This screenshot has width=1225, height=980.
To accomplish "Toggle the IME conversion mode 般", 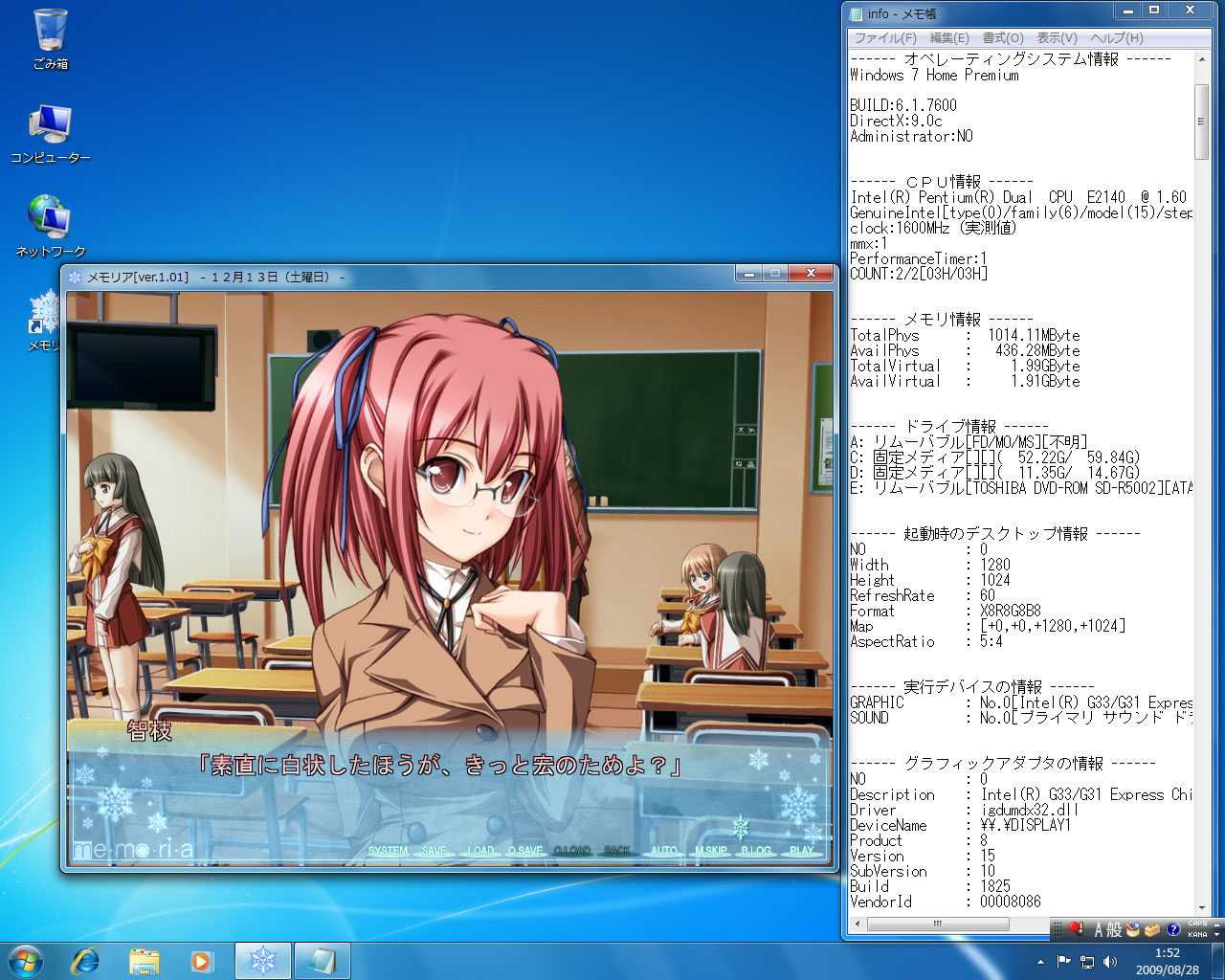I will 1115,929.
